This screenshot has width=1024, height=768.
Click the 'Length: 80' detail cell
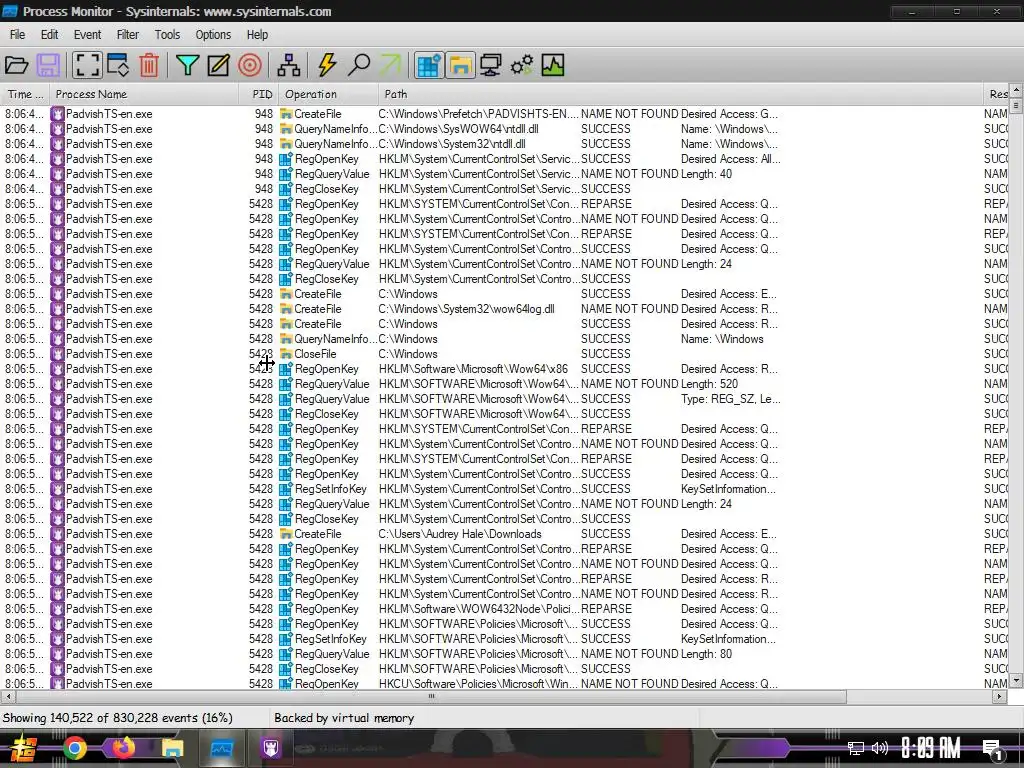point(707,654)
